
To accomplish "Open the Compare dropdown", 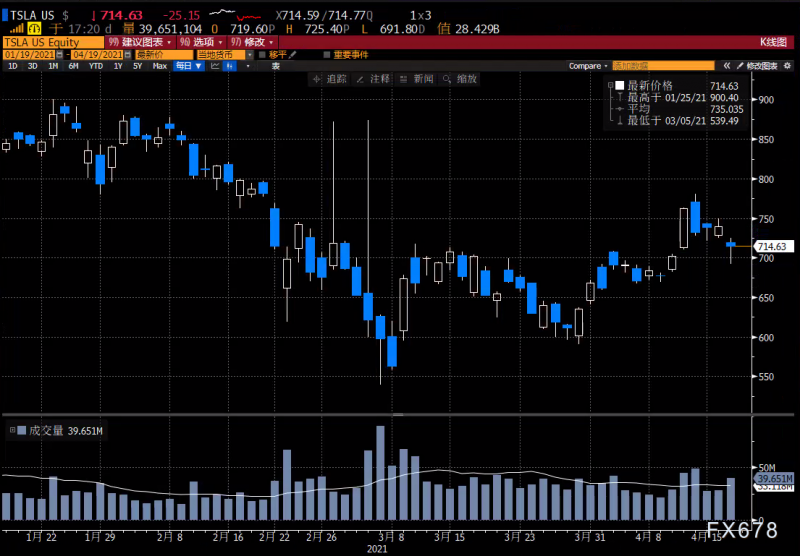I will (x=588, y=66).
